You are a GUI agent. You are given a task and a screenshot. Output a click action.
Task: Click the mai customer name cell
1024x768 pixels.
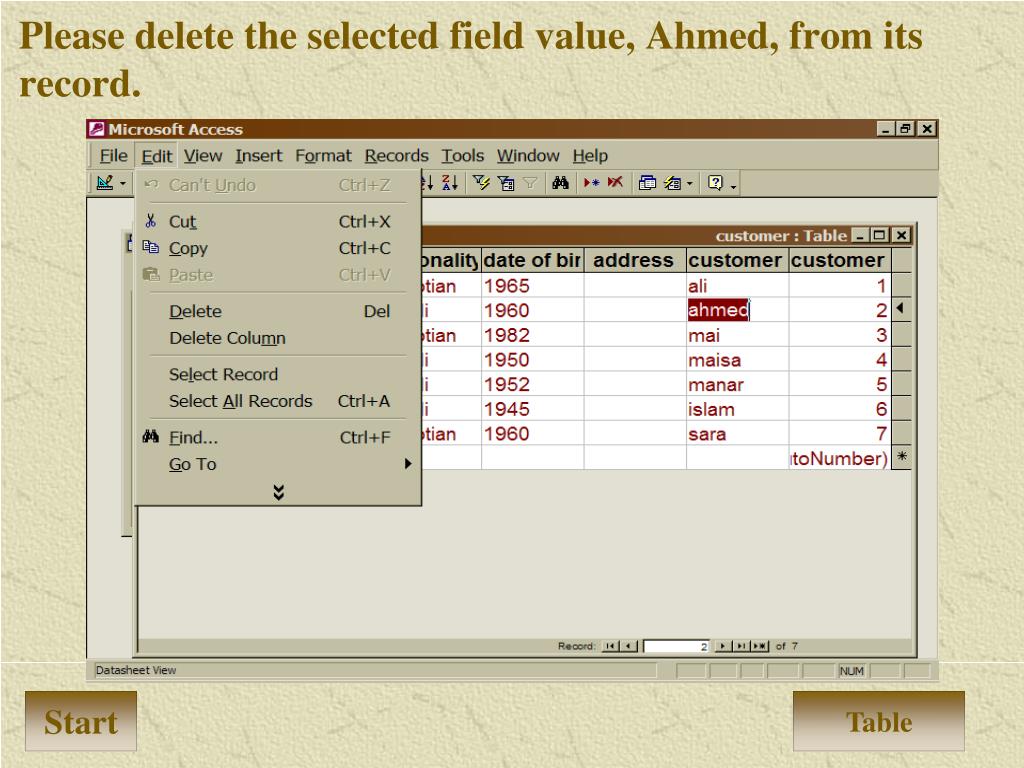737,335
